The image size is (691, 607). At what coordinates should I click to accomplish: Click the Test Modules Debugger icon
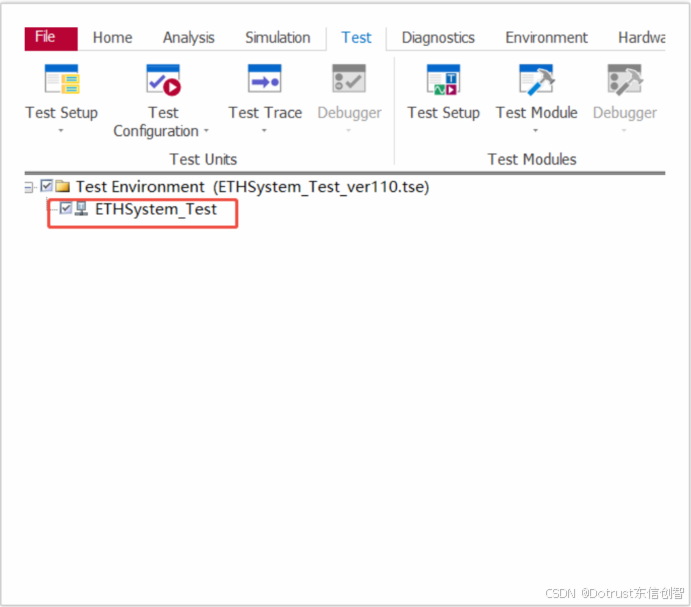(x=625, y=79)
